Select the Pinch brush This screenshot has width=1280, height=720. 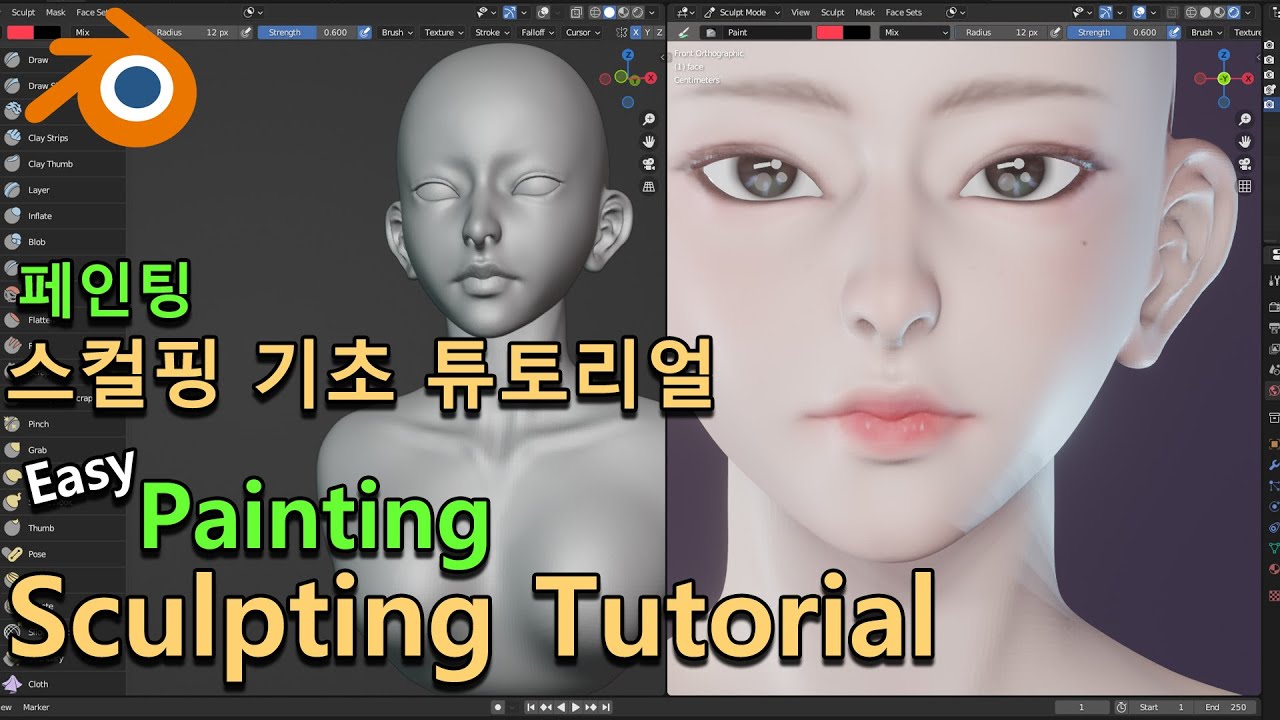pyautogui.click(x=62, y=424)
